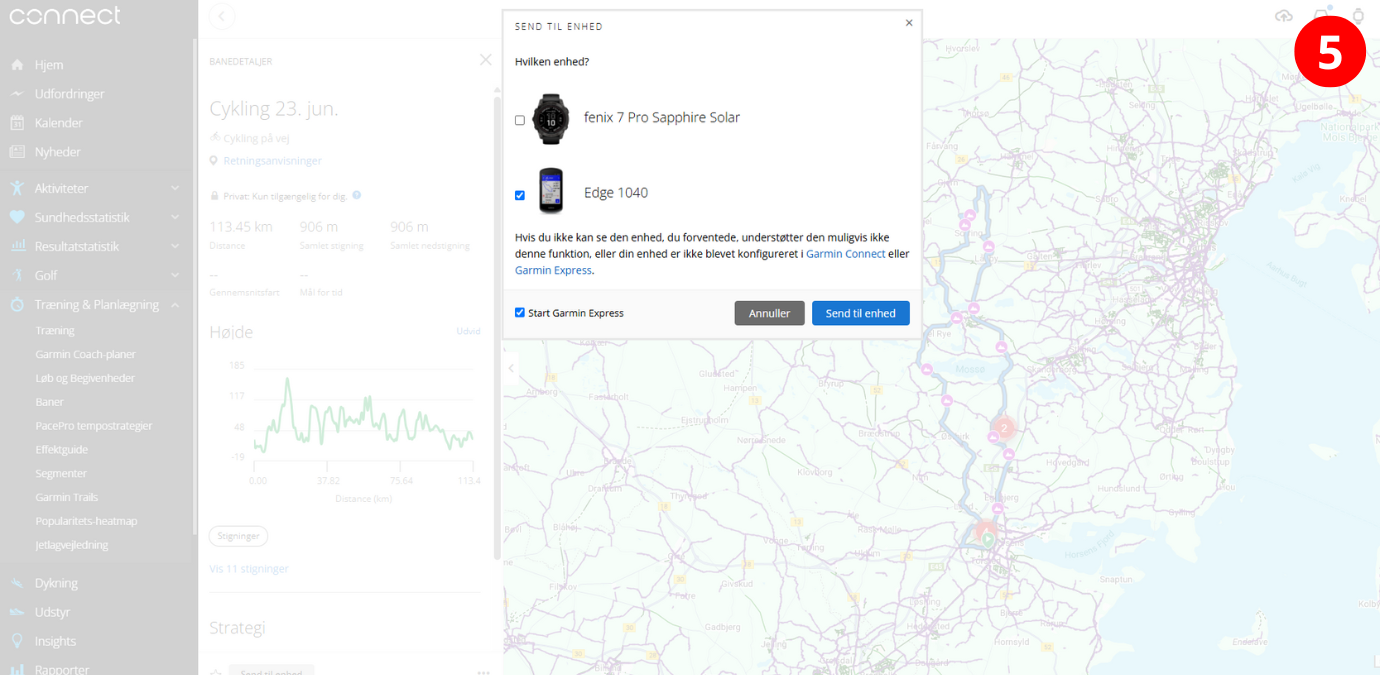Open Udstyr from the sidebar

55,612
